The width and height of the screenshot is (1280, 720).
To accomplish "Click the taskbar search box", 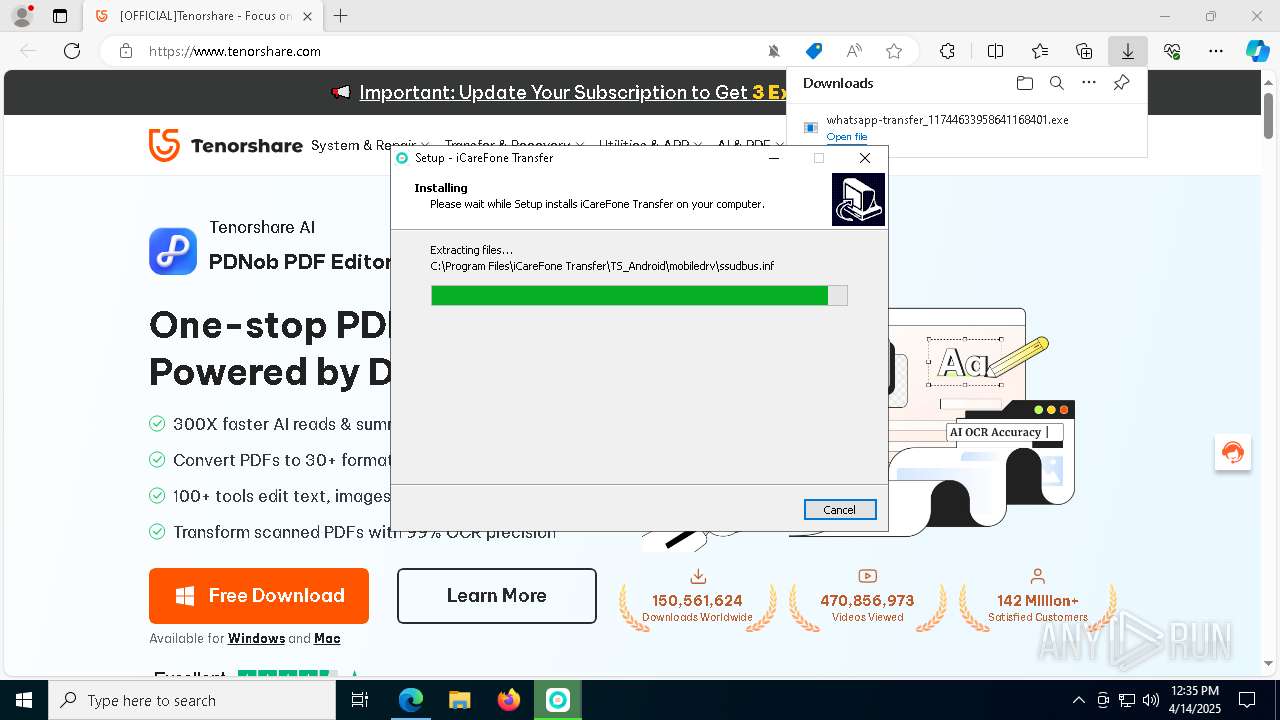I will [192, 700].
